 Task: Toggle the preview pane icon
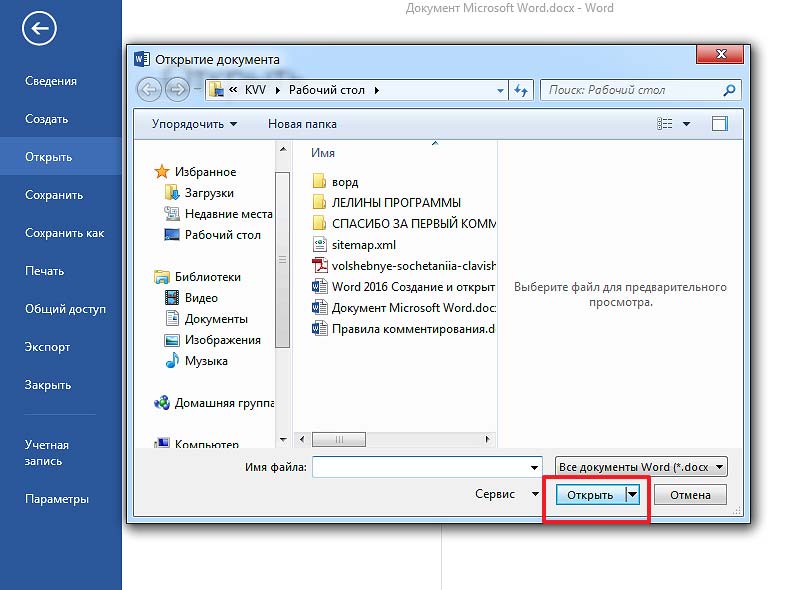(720, 124)
